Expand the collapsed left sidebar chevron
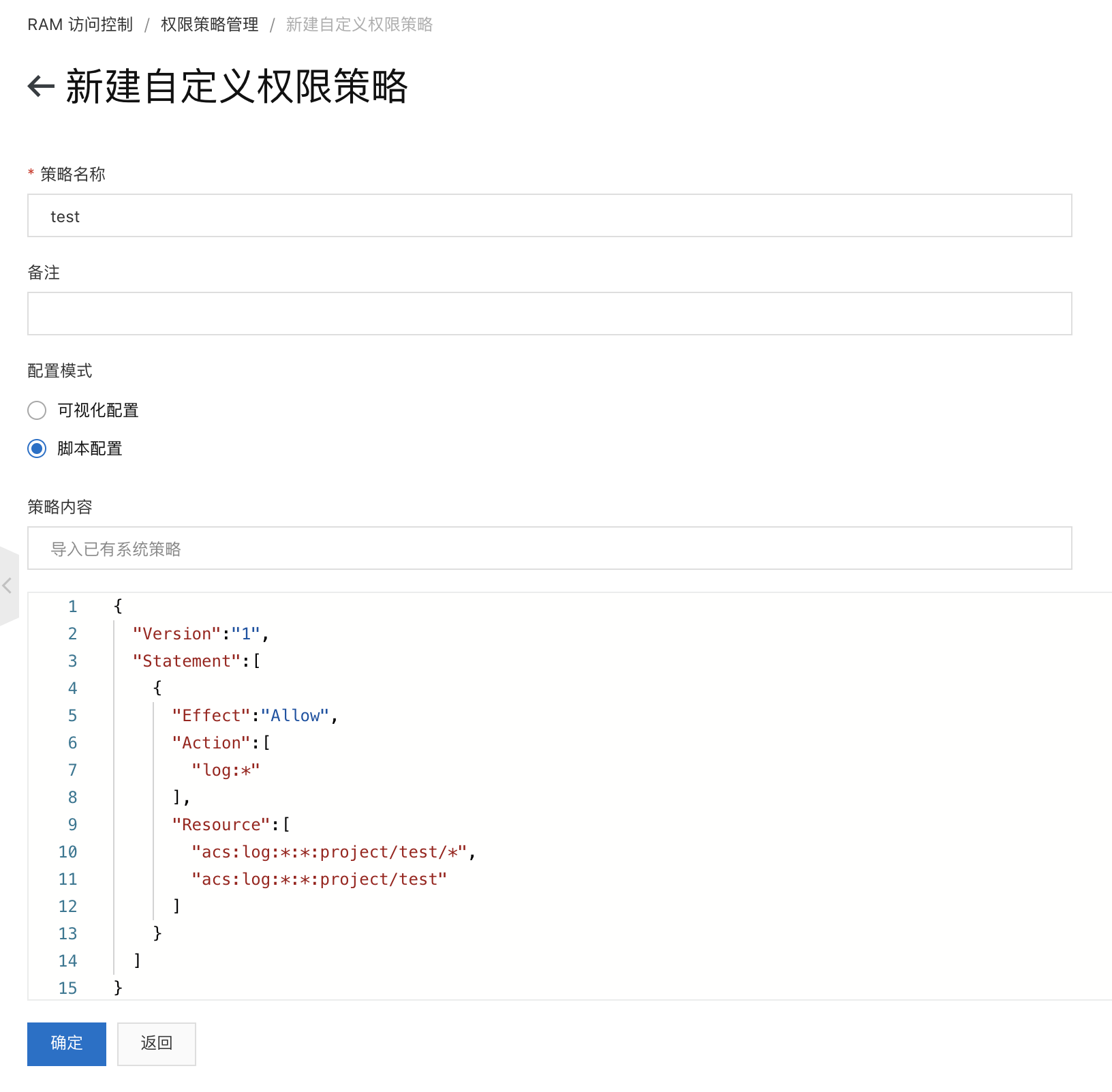Image resolution: width=1112 pixels, height=1092 pixels. pyautogui.click(x=7, y=585)
